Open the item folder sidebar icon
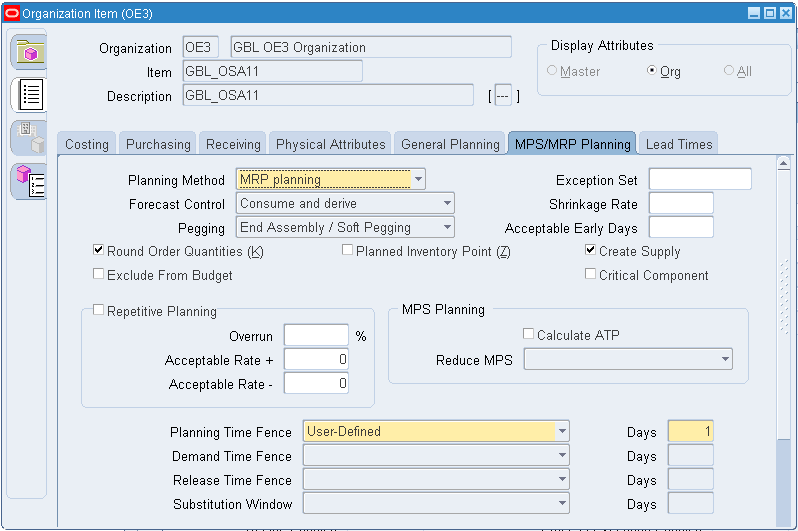 click(30, 52)
